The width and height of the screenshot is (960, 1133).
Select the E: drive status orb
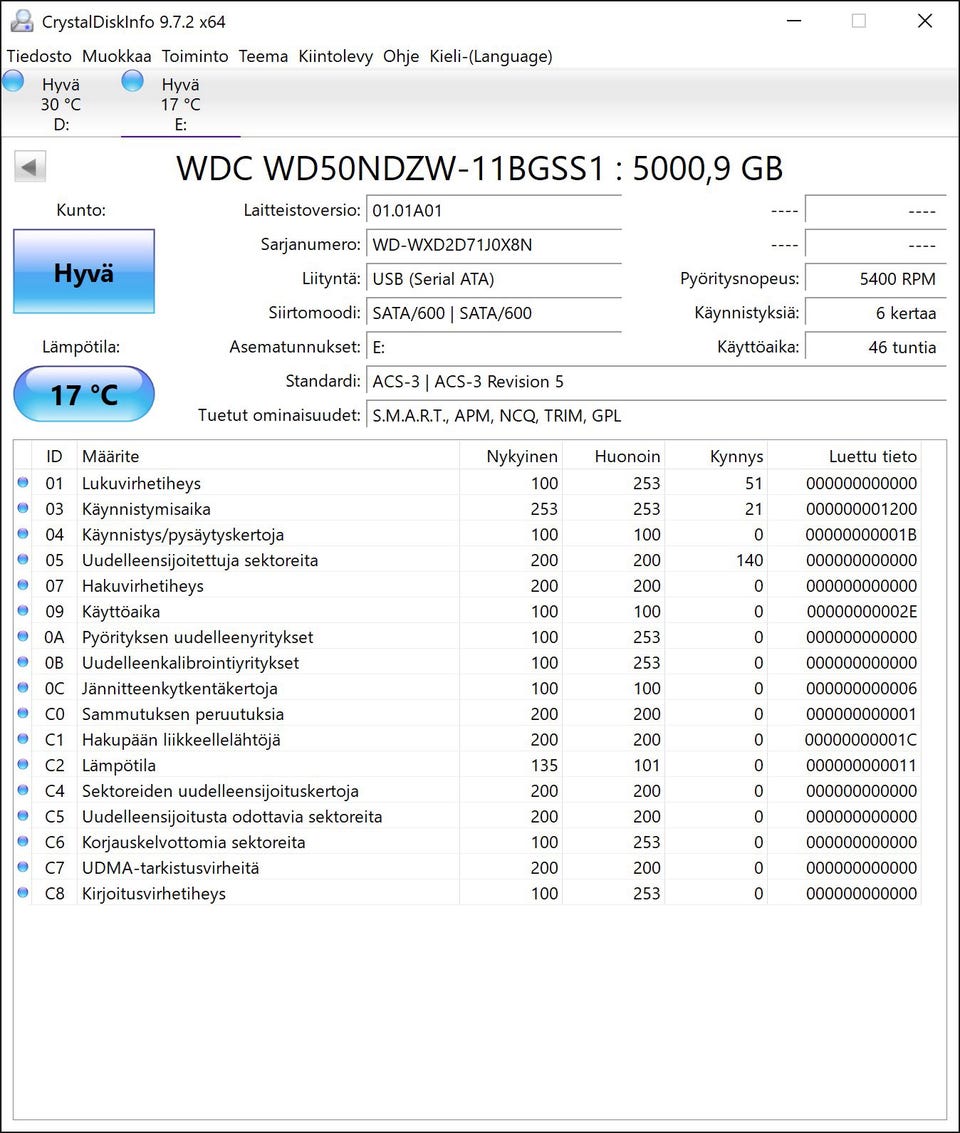point(132,81)
